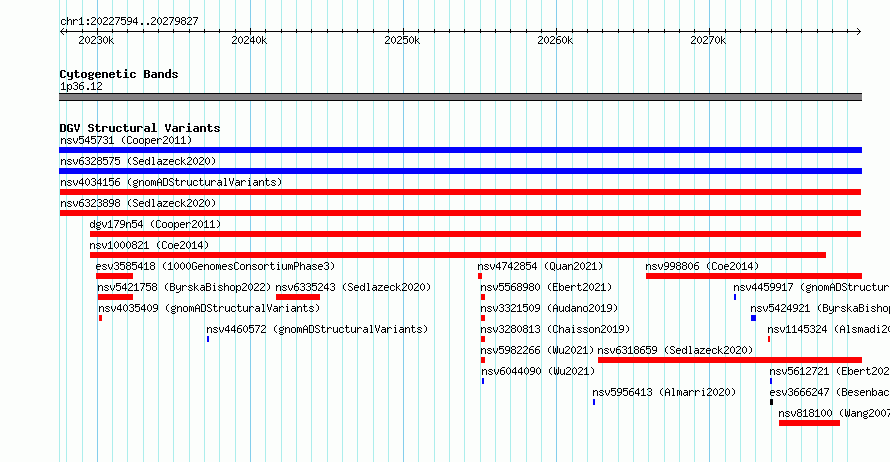Viewport: 890px width, 462px height.
Task: Click the red bar under nsv6335243
Action: pyautogui.click(x=298, y=297)
